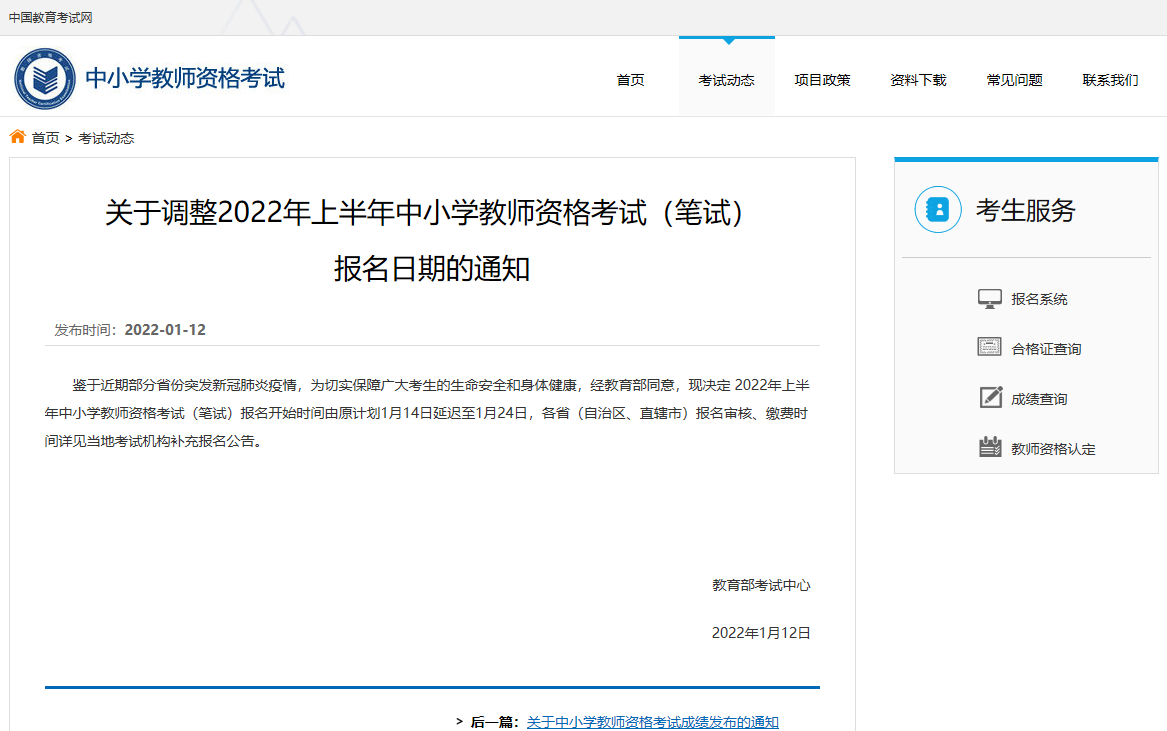Open the 成绩查询 service link
The image size is (1167, 731).
tap(1039, 399)
